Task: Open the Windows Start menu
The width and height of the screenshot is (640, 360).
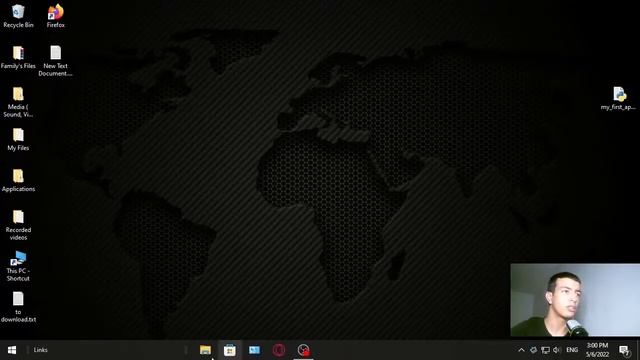Action: (x=12, y=350)
